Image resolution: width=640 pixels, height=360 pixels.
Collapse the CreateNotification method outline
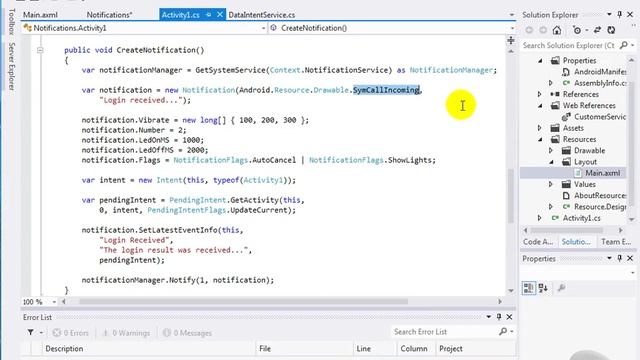coord(40,50)
